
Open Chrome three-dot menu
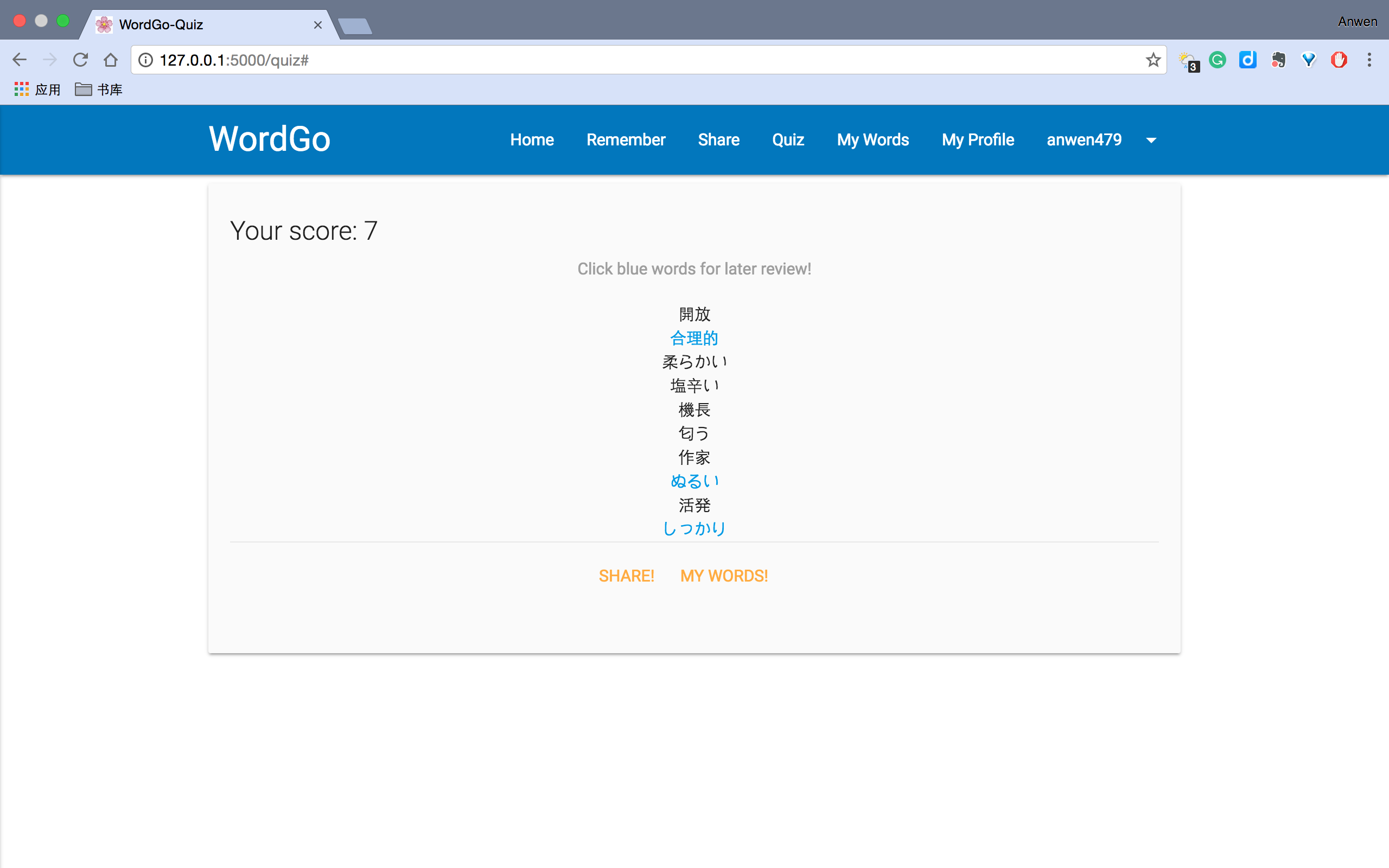pos(1369,60)
